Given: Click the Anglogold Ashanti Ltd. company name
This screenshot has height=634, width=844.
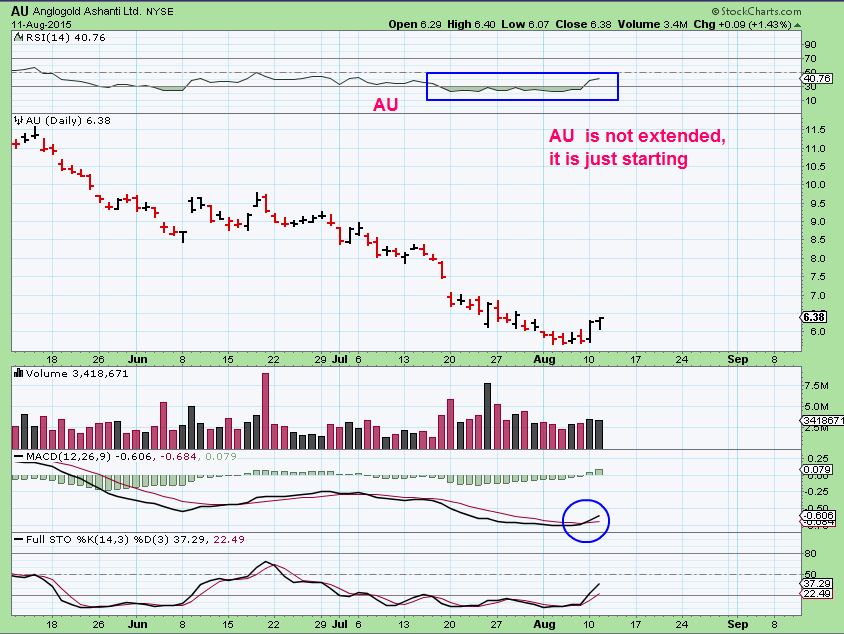Looking at the screenshot, I should tap(87, 11).
